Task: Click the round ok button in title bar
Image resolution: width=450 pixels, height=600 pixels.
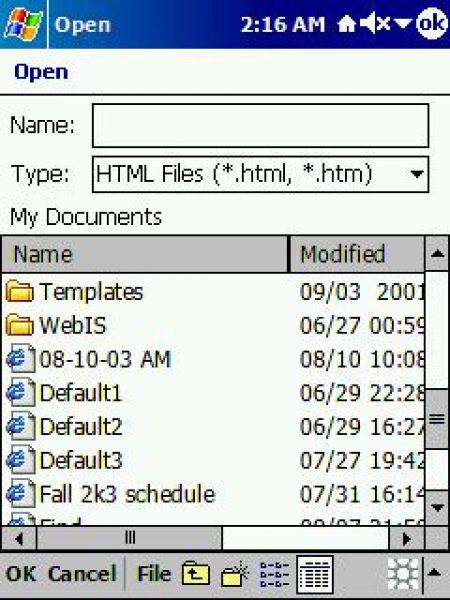Action: coord(432,24)
